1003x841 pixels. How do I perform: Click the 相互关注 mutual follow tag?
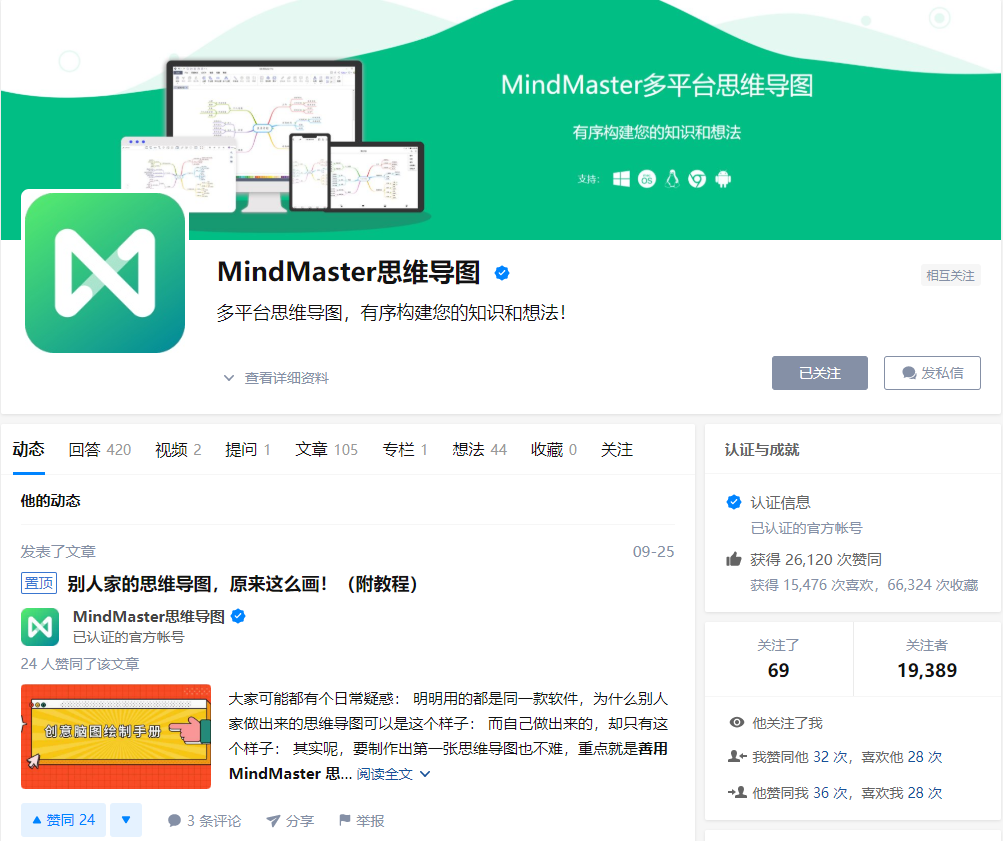click(951, 276)
